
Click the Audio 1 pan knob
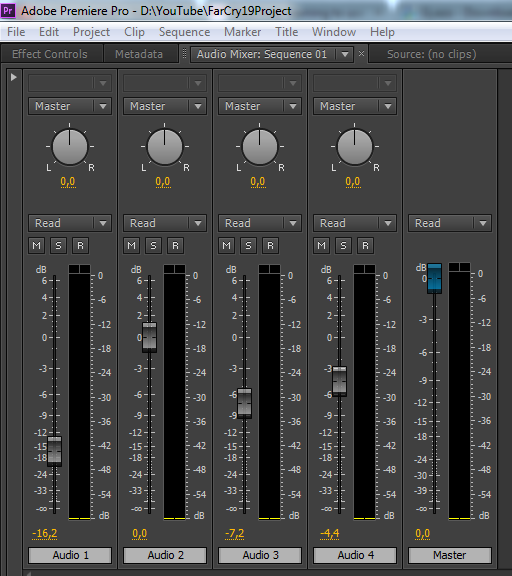coord(70,147)
